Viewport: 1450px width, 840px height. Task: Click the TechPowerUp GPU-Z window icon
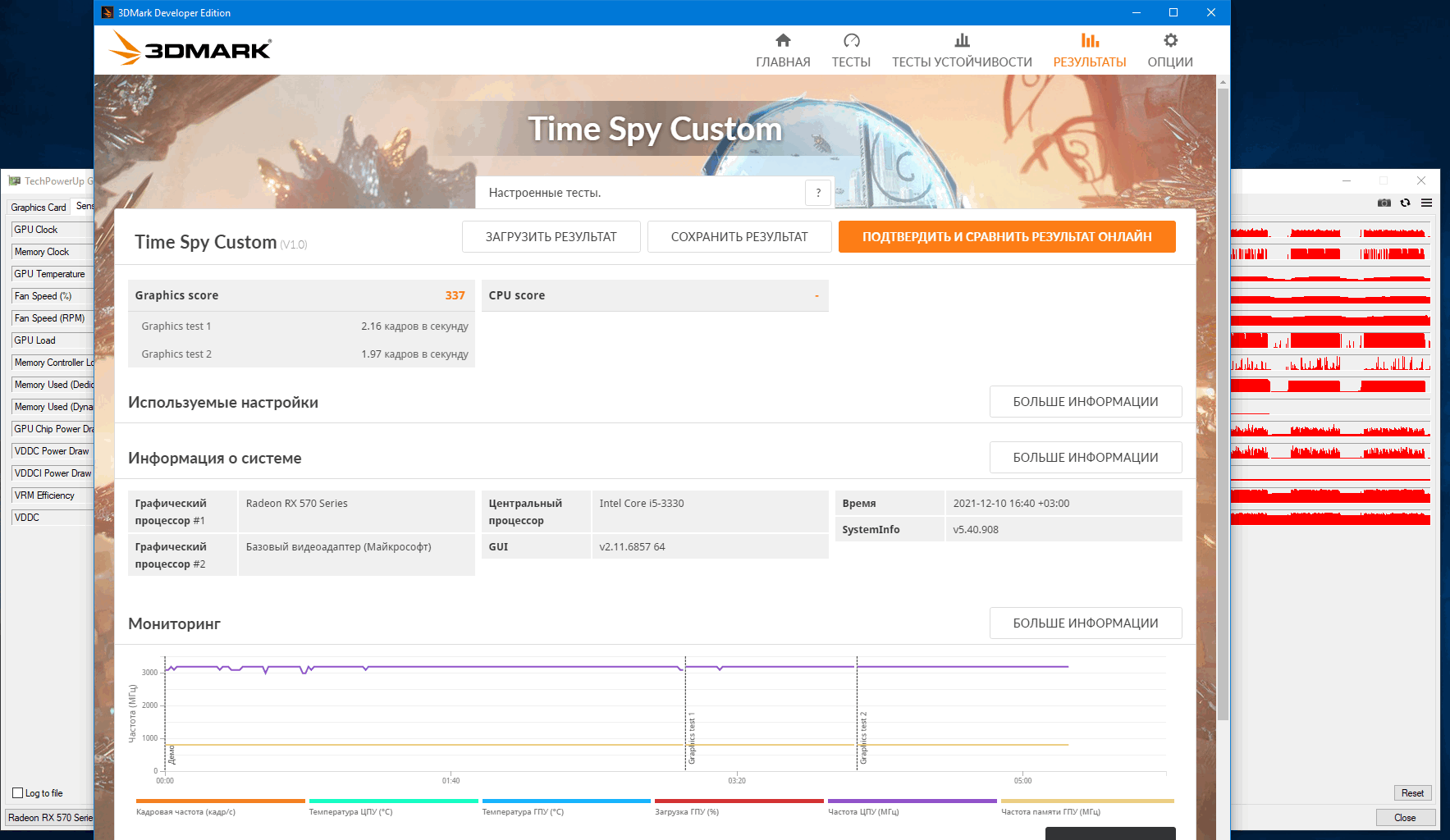[14, 181]
